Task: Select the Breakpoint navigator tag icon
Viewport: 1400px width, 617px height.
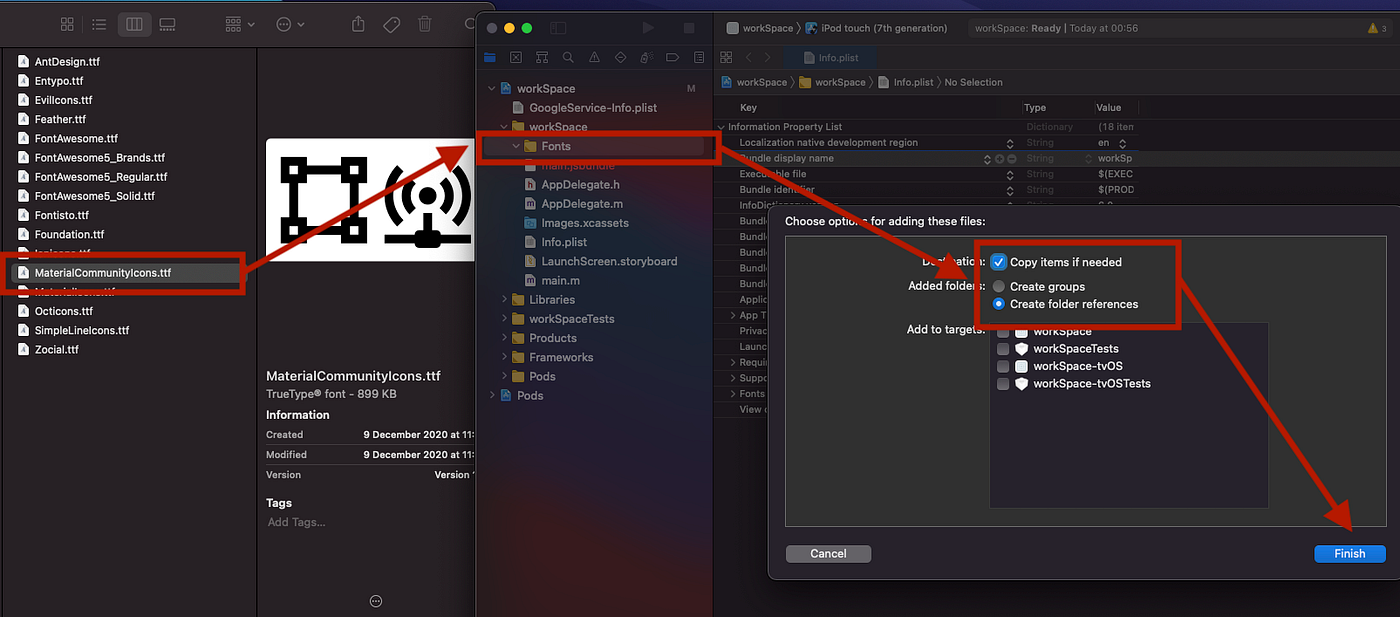Action: (x=673, y=57)
